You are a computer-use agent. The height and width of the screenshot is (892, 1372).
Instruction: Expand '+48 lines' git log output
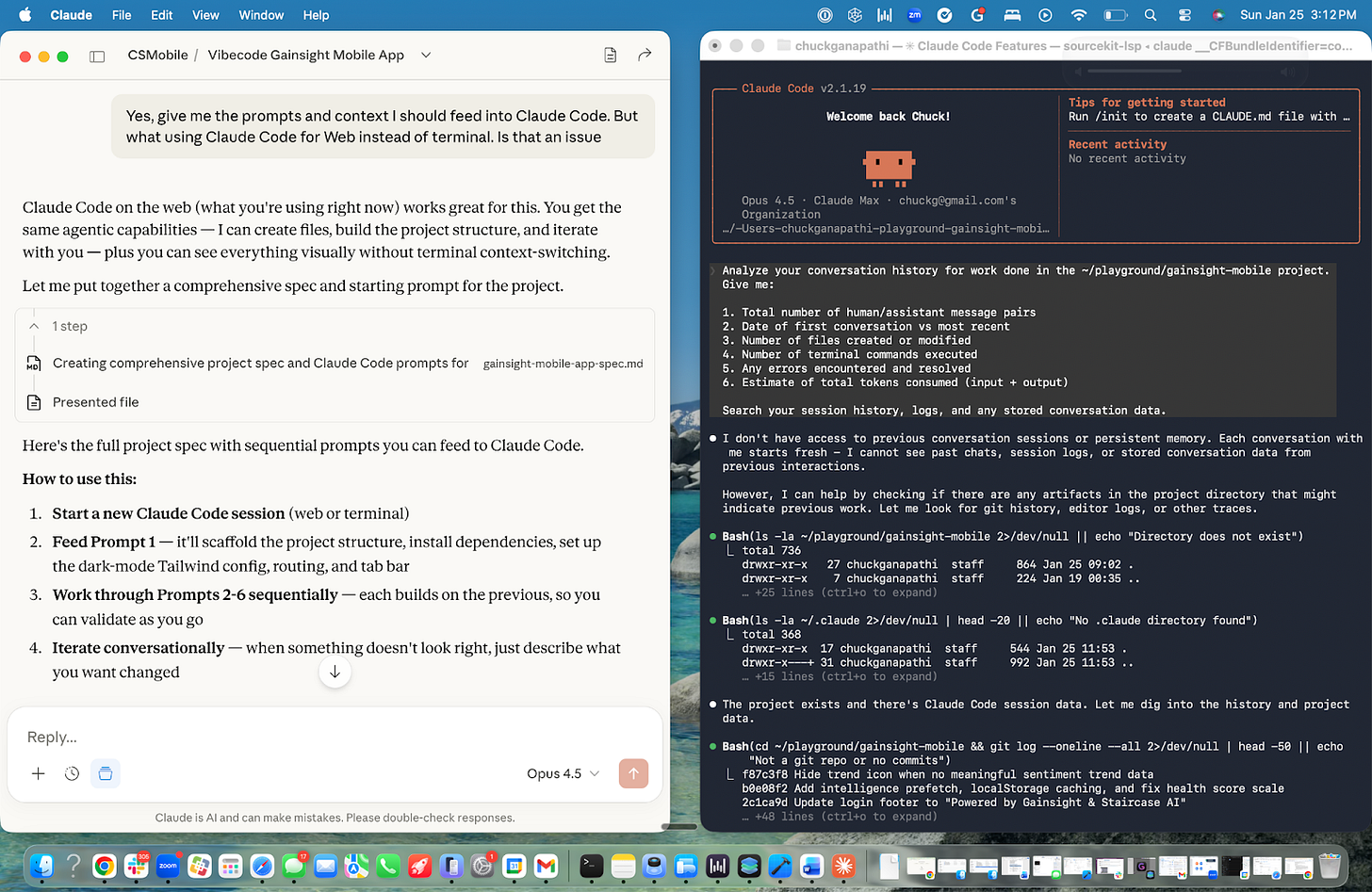point(839,817)
